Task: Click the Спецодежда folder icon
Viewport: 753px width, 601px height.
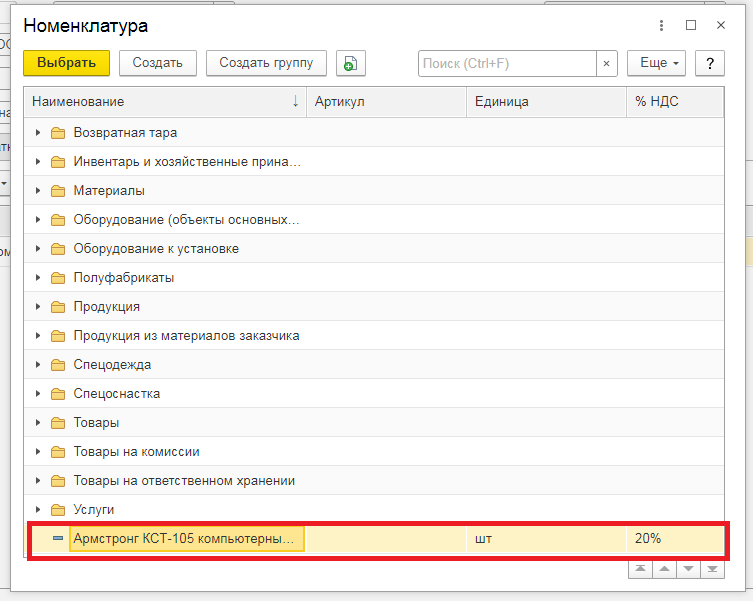Action: [58, 365]
